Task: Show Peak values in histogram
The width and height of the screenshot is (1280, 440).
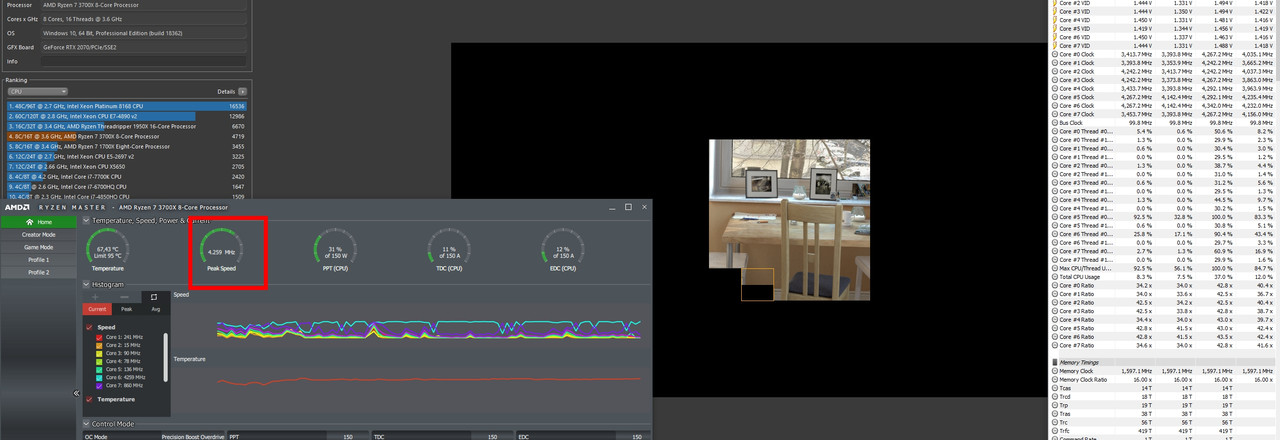Action: pos(124,309)
